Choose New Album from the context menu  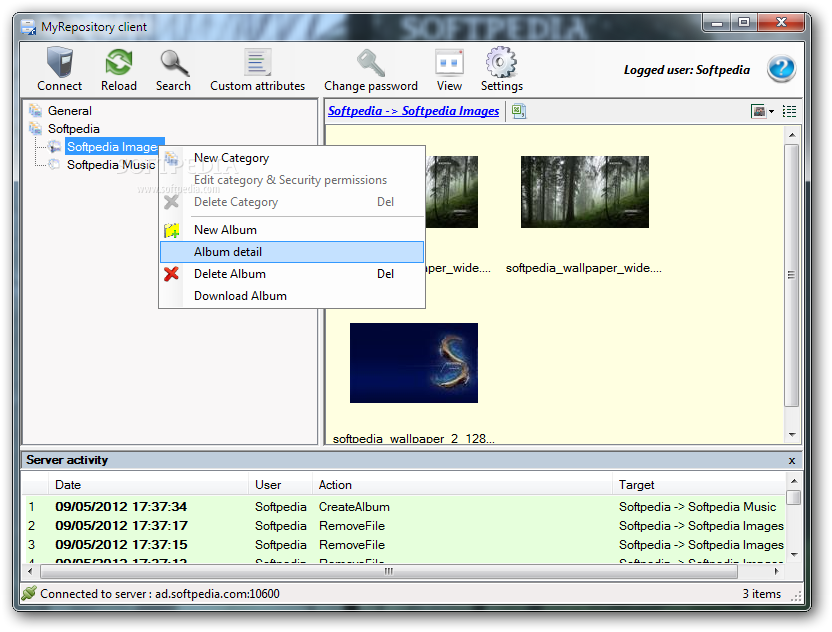pos(292,230)
